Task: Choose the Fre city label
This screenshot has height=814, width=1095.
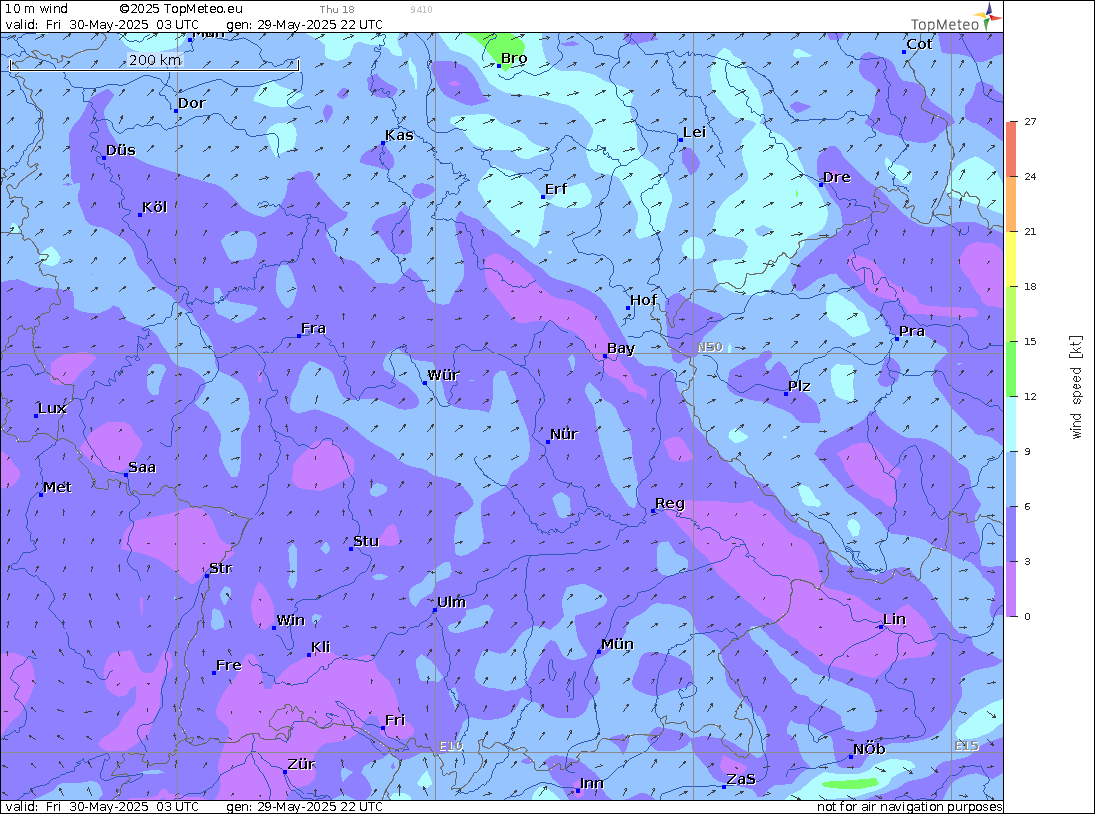Action: coord(229,665)
